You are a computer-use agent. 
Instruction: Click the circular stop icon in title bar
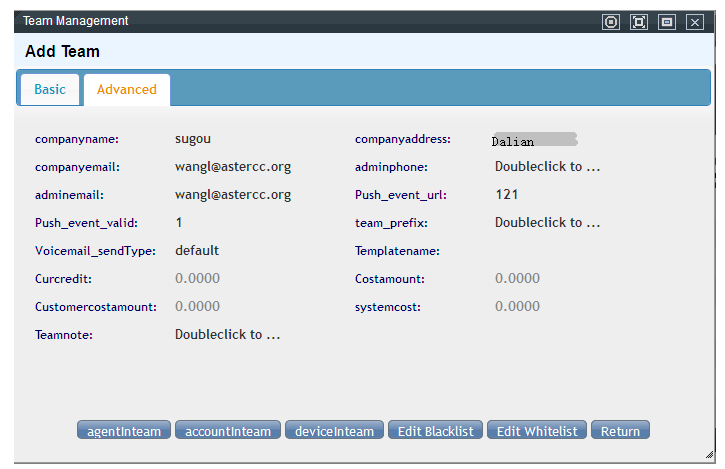(611, 21)
